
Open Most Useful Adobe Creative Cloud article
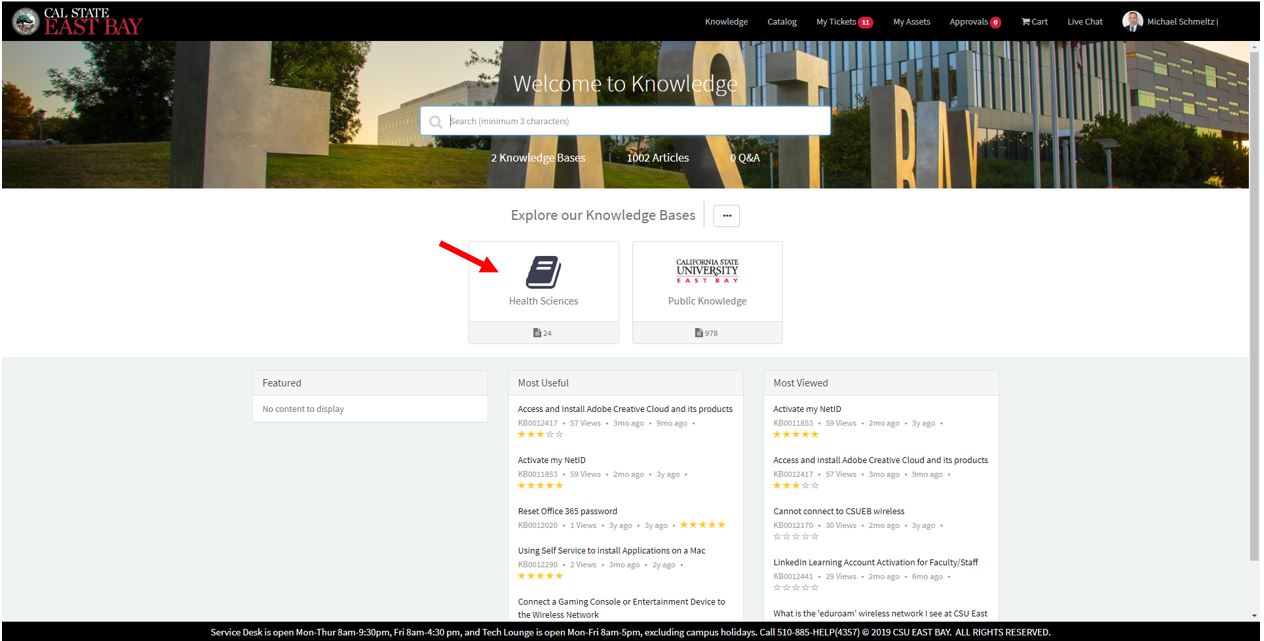coord(625,409)
